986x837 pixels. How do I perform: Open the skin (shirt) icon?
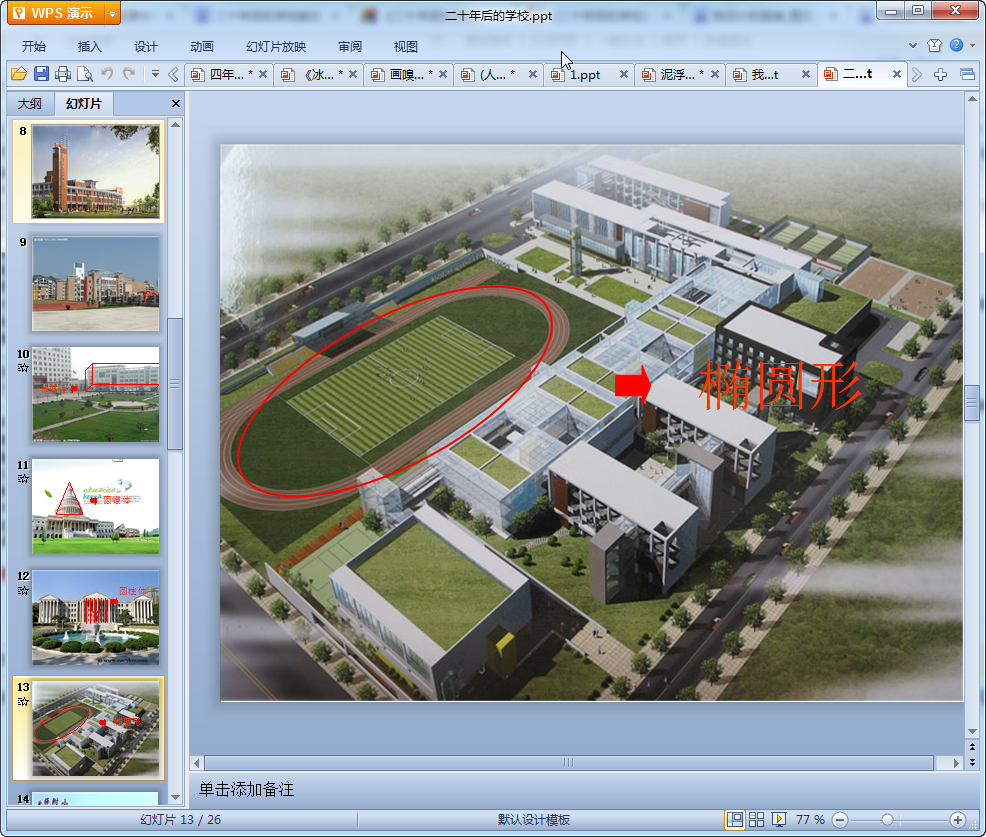[x=934, y=45]
